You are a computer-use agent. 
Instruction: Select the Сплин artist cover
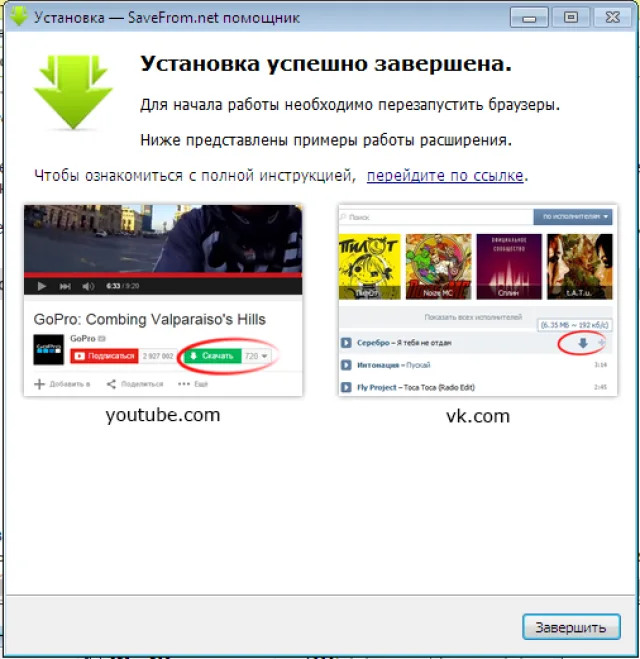coord(509,266)
